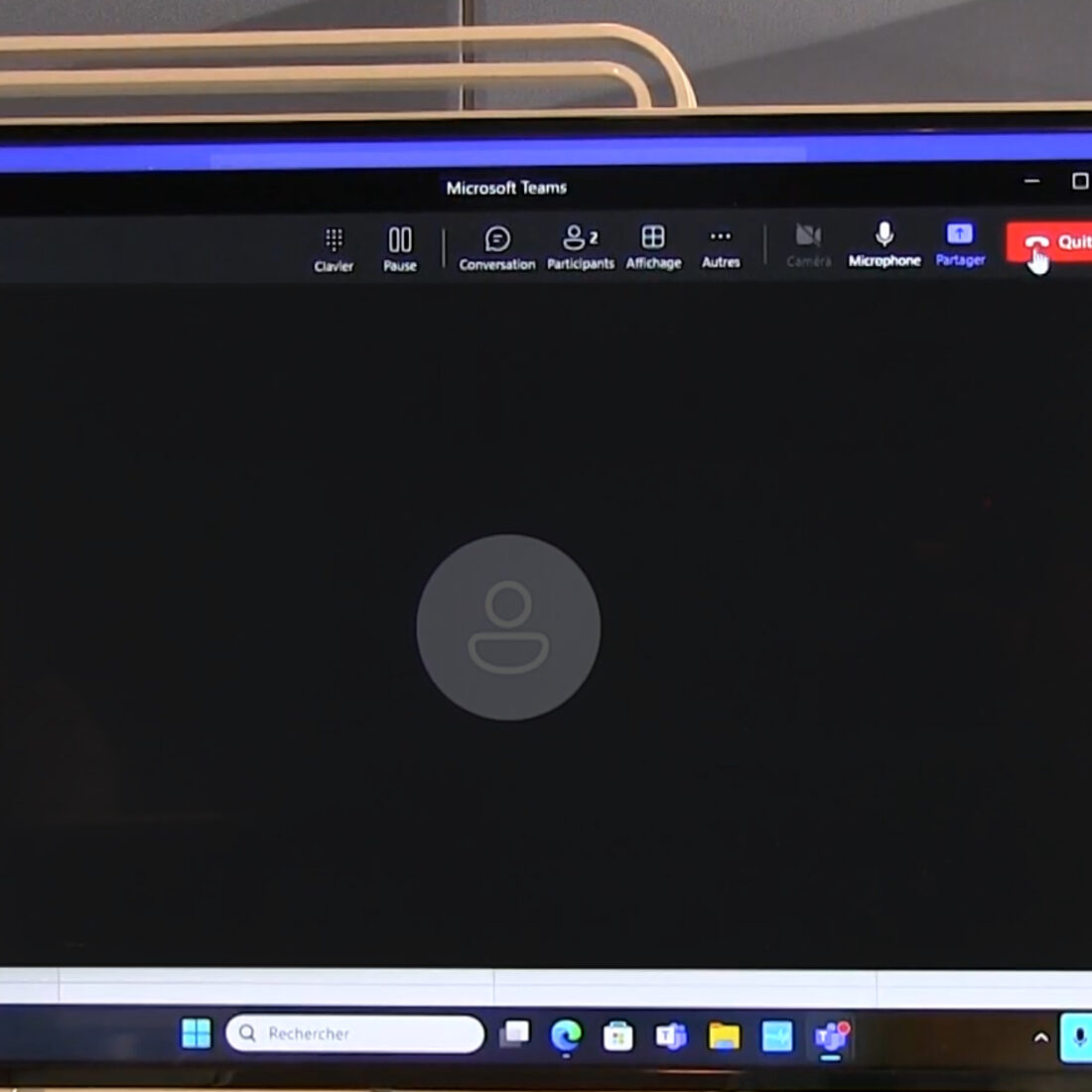
Task: Expand the hidden system tray icons chevron
Action: 1041,1037
